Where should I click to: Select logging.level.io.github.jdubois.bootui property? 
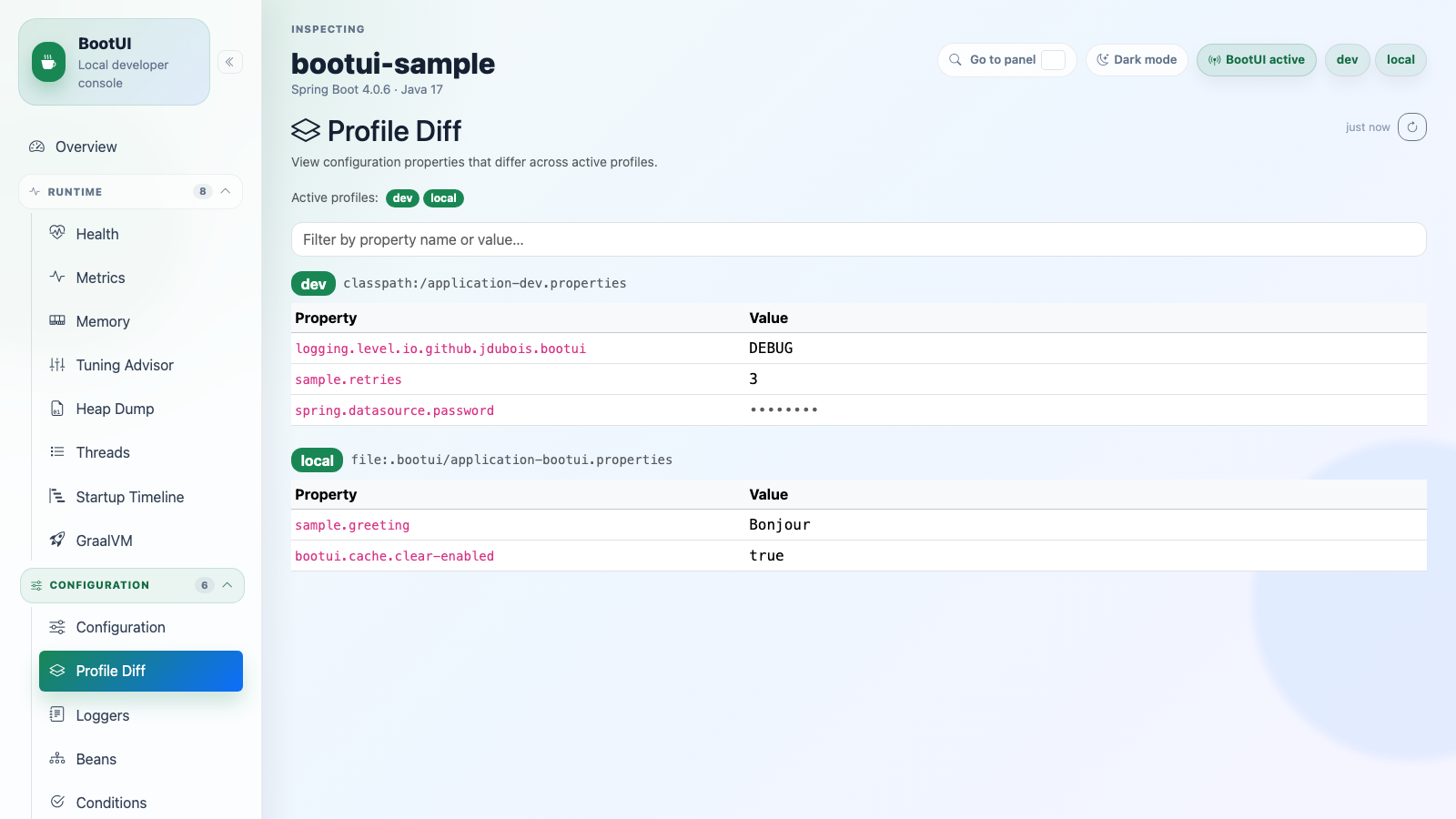(440, 349)
